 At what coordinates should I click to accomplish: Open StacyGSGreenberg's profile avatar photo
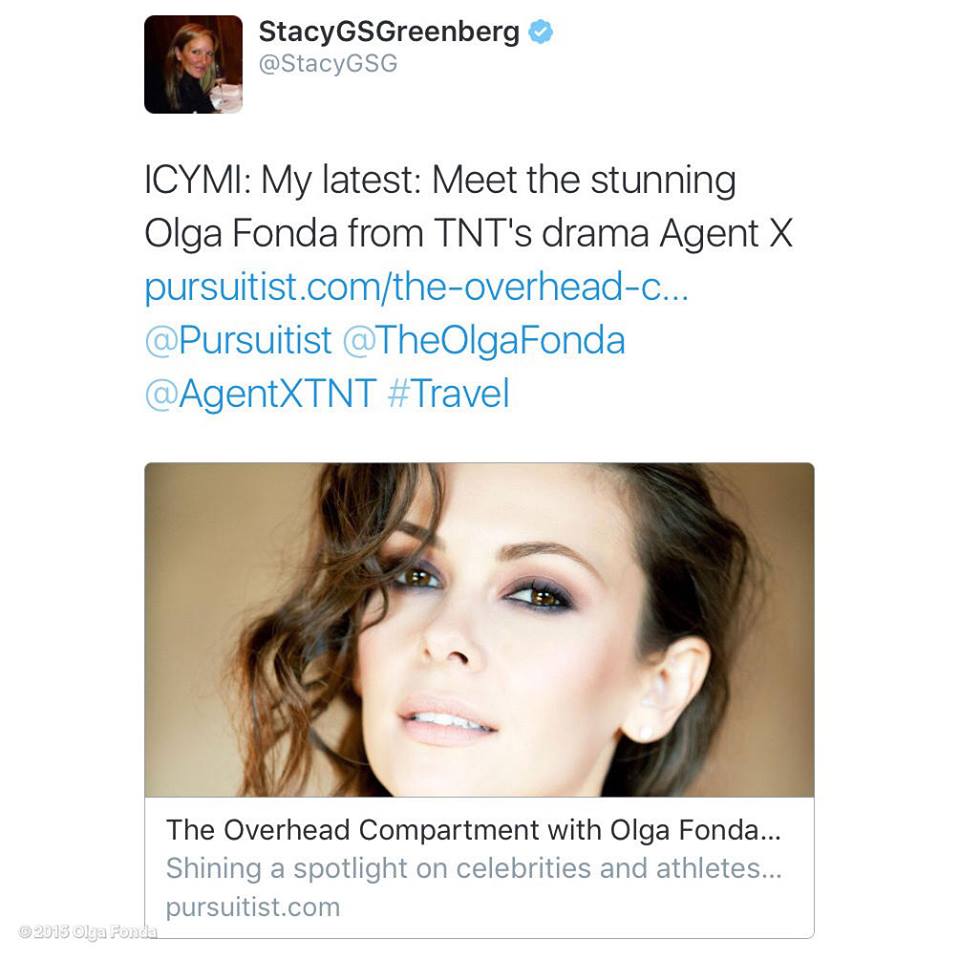point(193,64)
